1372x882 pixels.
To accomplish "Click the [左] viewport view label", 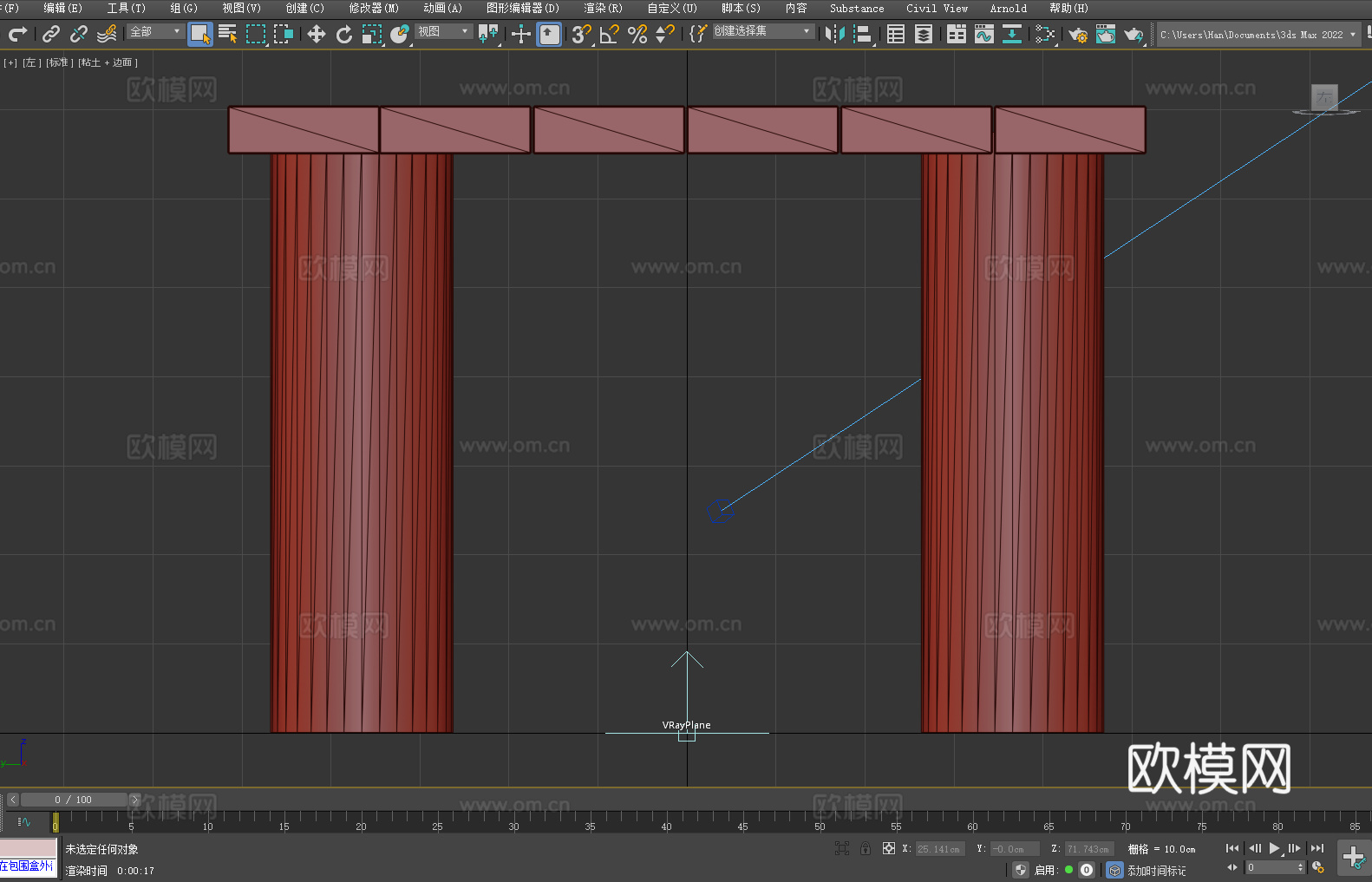I will [x=31, y=62].
